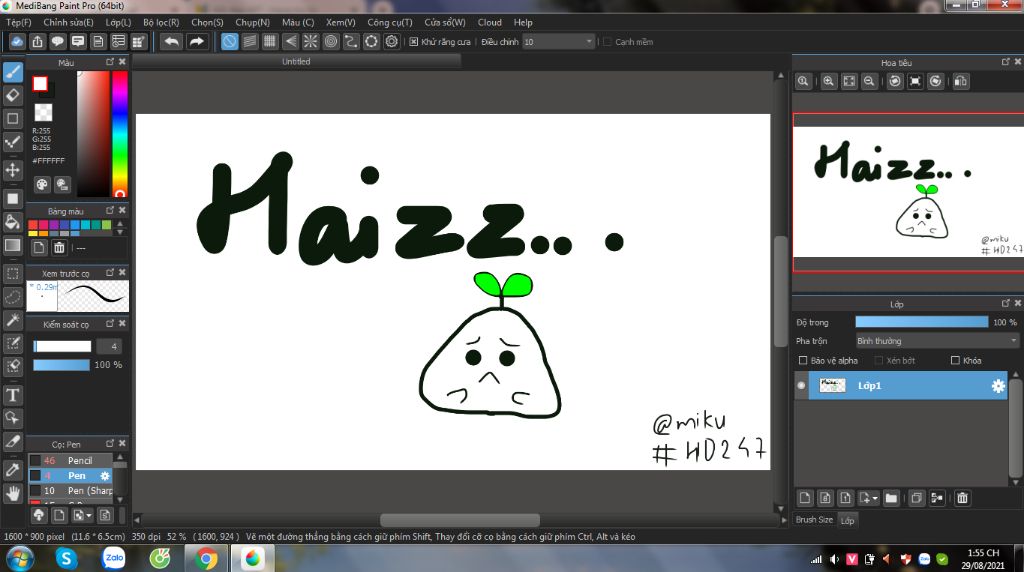Zoom in on the Navigator panel
The width and height of the screenshot is (1024, 572).
pos(828,82)
